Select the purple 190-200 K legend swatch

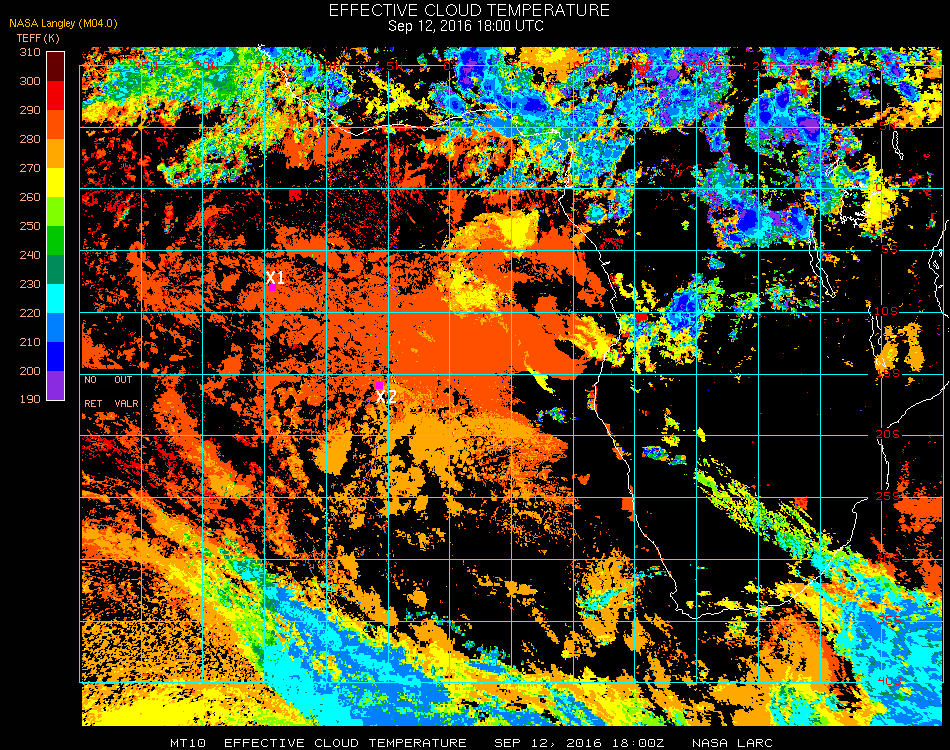click(x=55, y=385)
